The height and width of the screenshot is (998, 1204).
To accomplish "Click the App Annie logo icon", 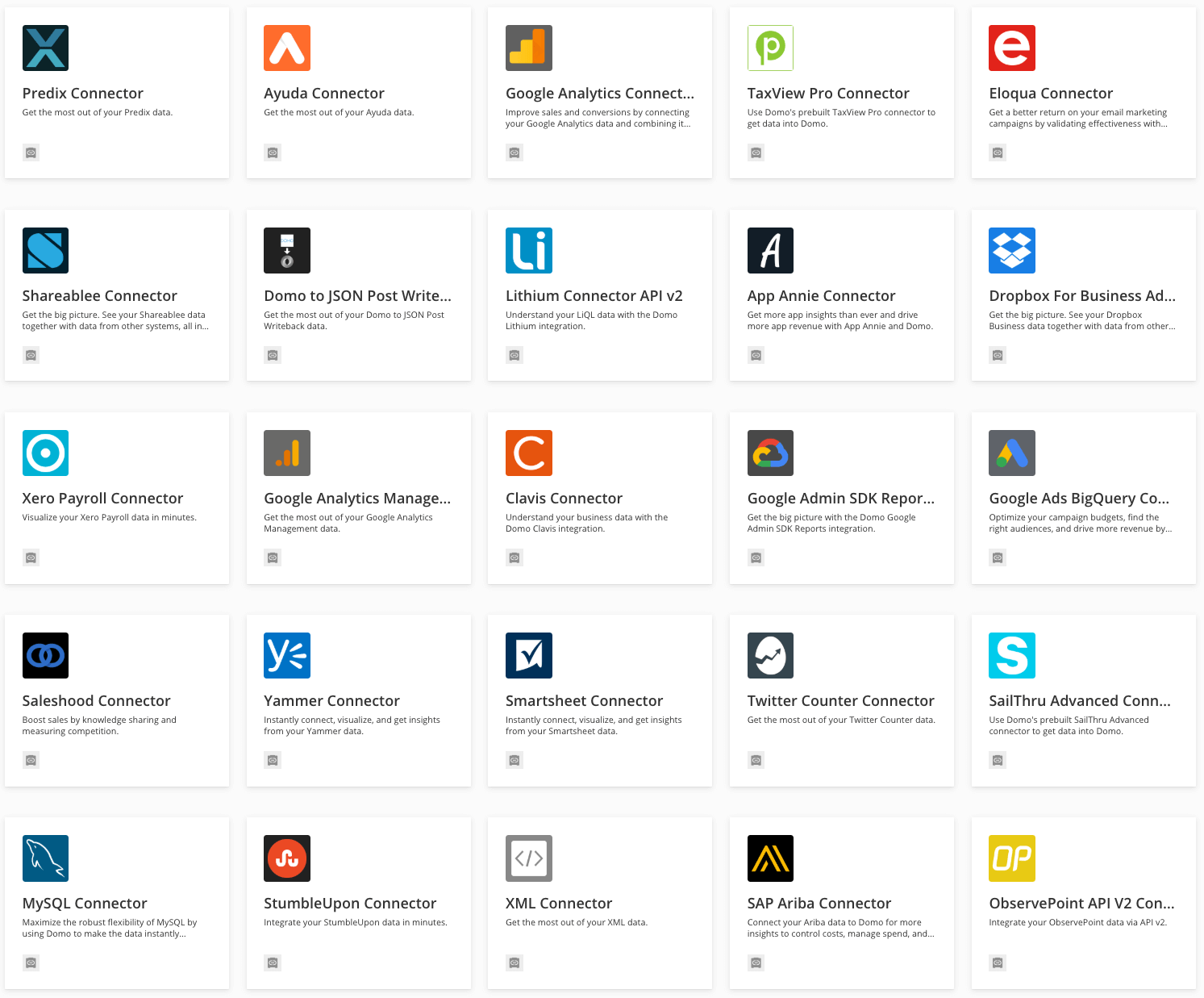I will pos(770,250).
